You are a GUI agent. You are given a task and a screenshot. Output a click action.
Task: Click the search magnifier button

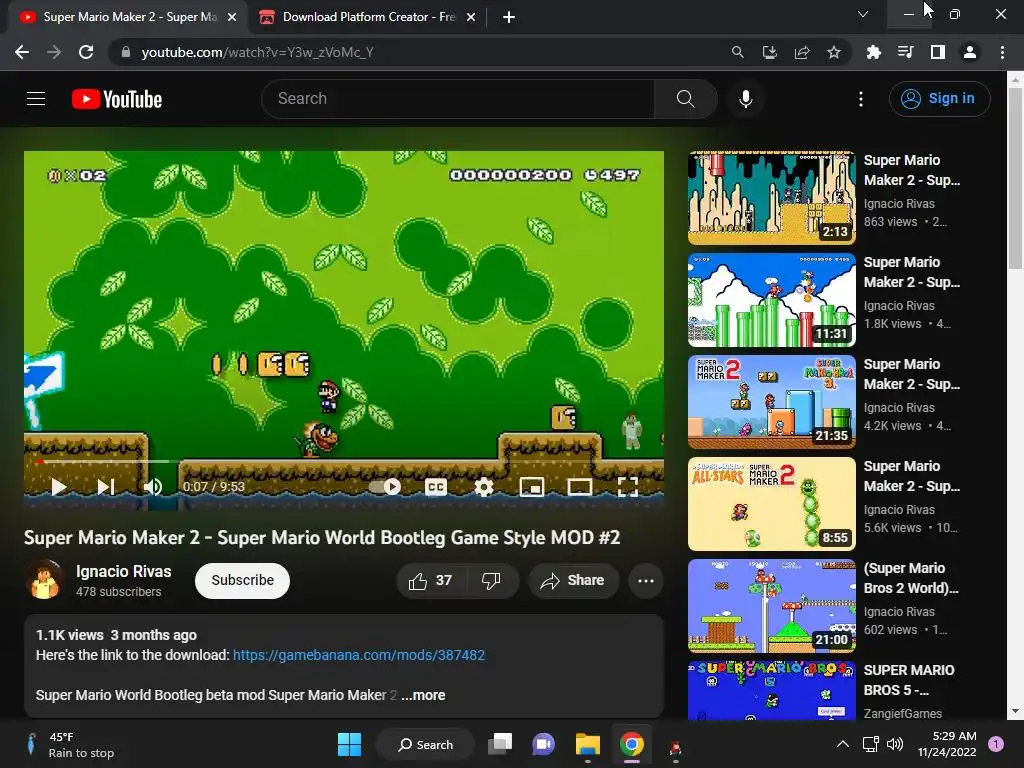coord(685,99)
